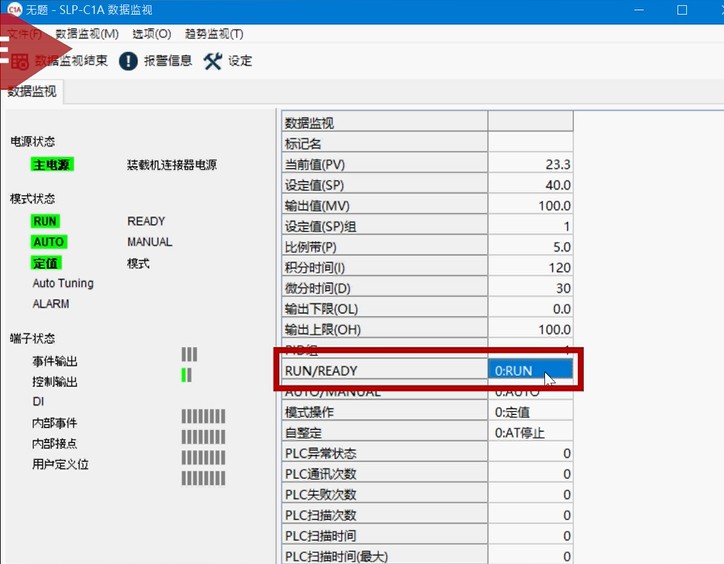724x564 pixels.
Task: Click the 设定 wrench settings icon
Action: (212, 61)
